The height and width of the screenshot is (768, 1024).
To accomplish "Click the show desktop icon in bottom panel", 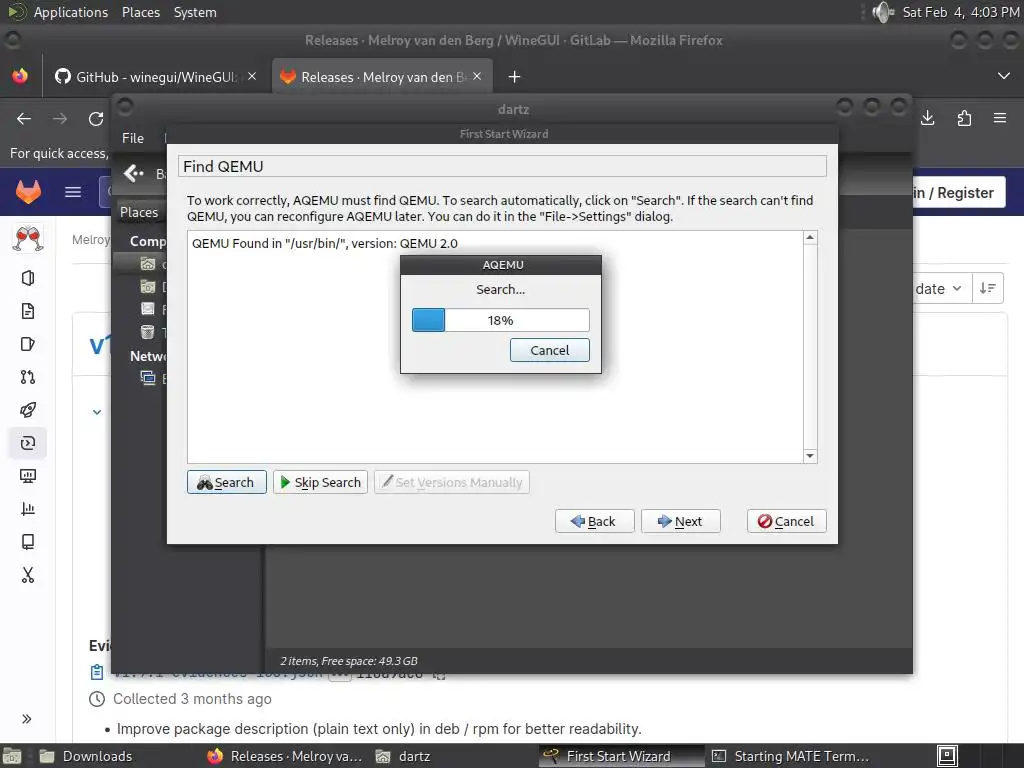I will pos(12,756).
